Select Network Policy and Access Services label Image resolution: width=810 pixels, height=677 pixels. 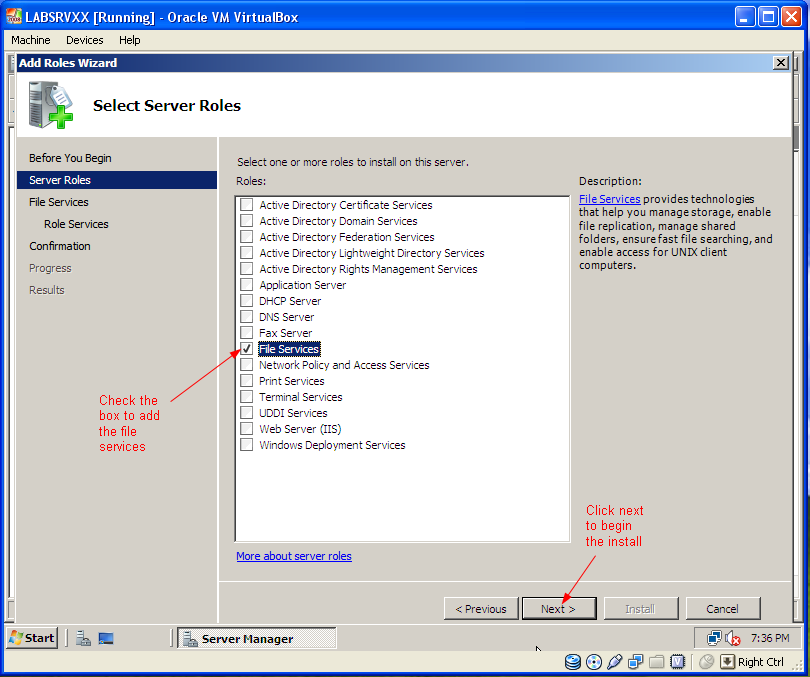(344, 365)
